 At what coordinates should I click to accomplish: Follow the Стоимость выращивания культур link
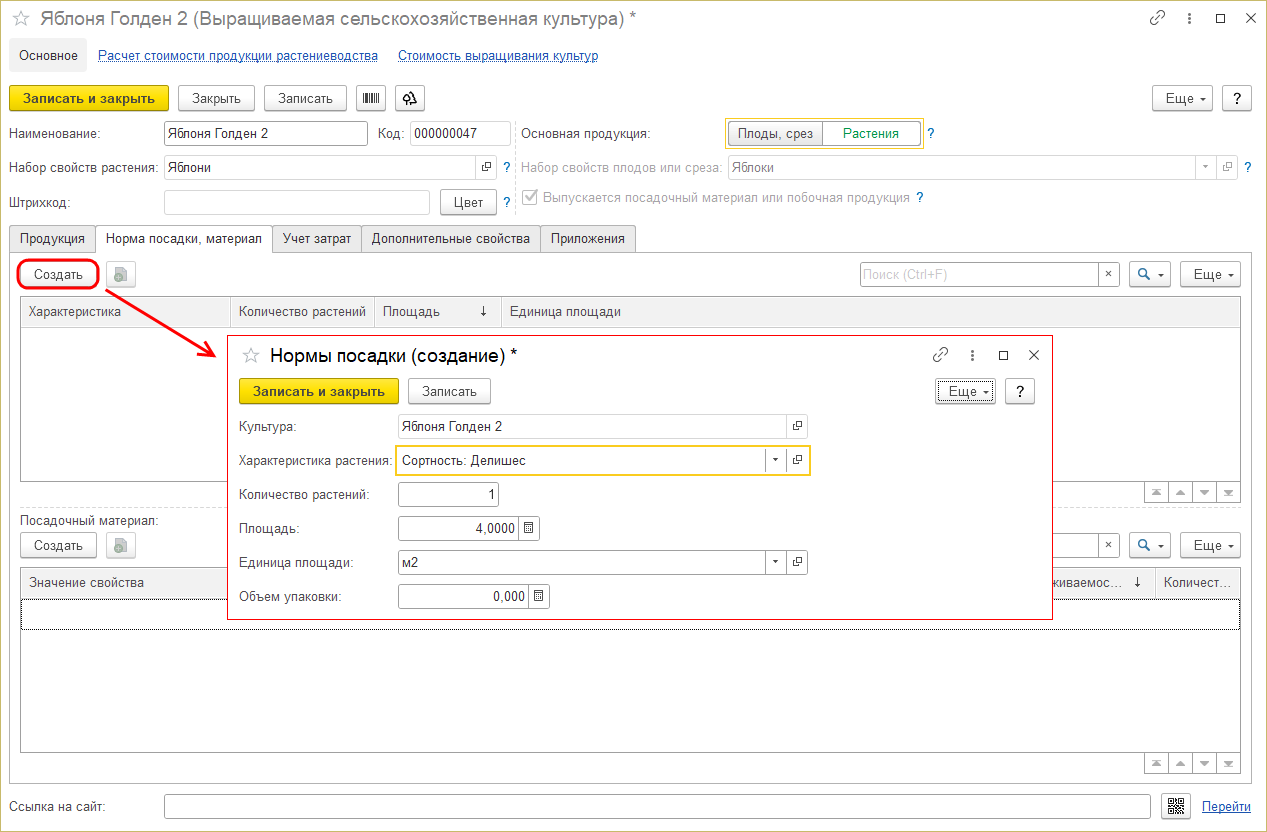tap(497, 56)
